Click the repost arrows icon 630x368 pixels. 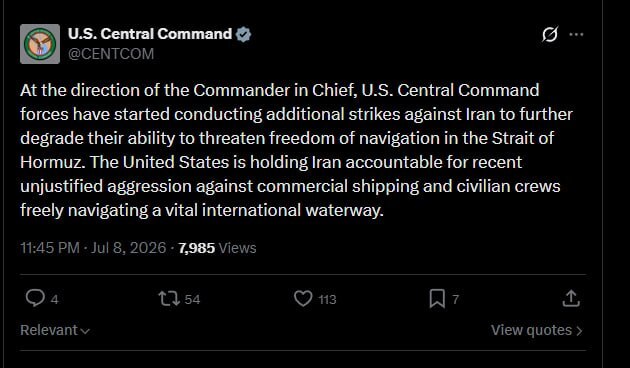pyautogui.click(x=169, y=299)
